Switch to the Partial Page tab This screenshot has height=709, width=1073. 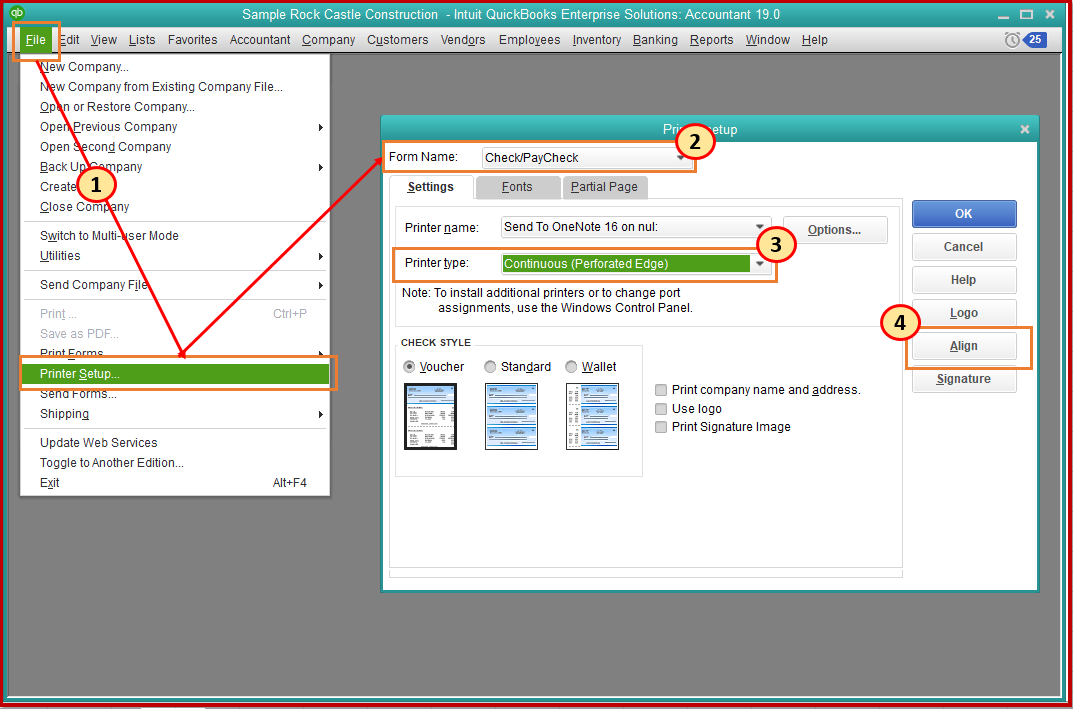click(x=604, y=187)
